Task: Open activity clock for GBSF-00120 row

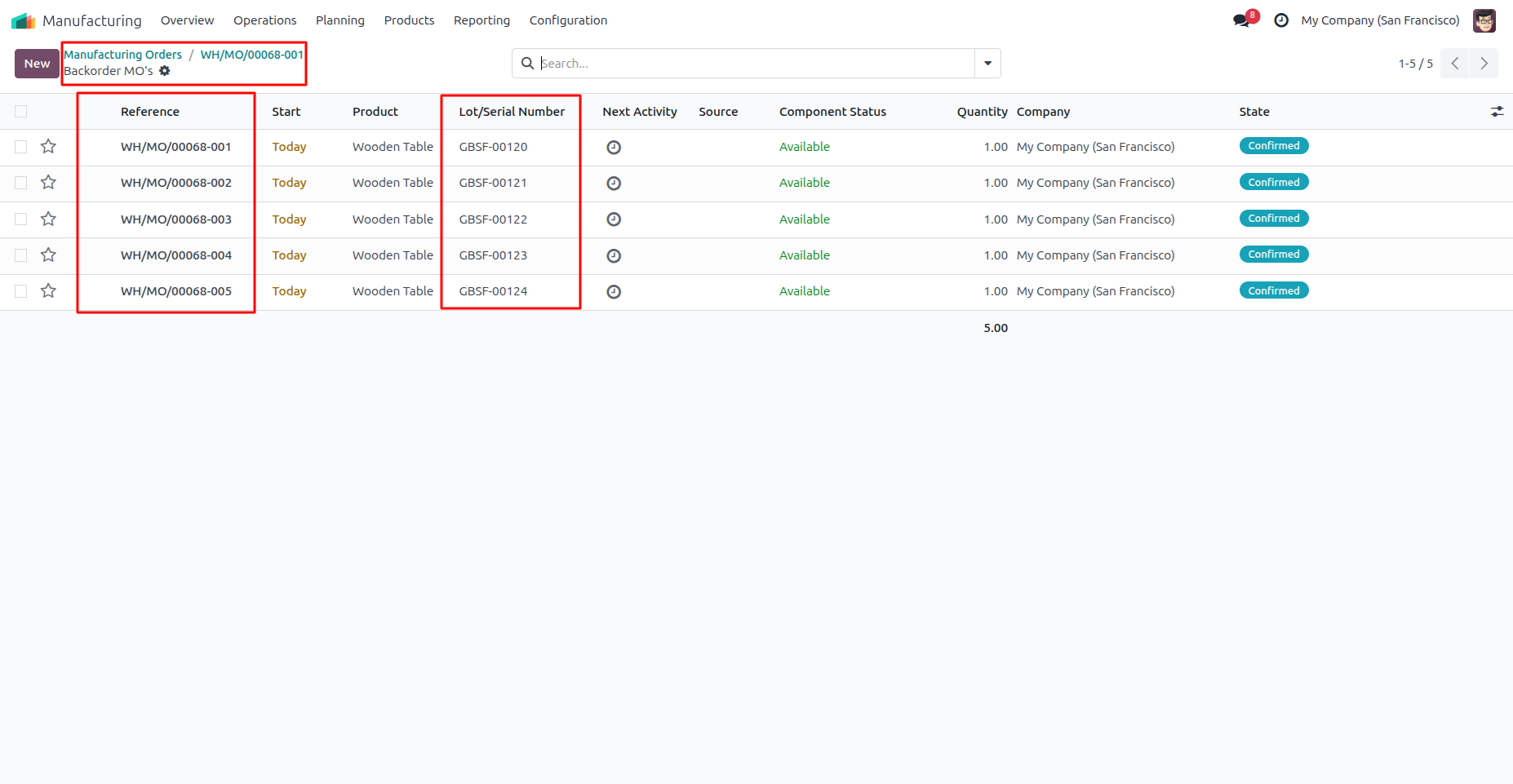Action: tap(614, 148)
